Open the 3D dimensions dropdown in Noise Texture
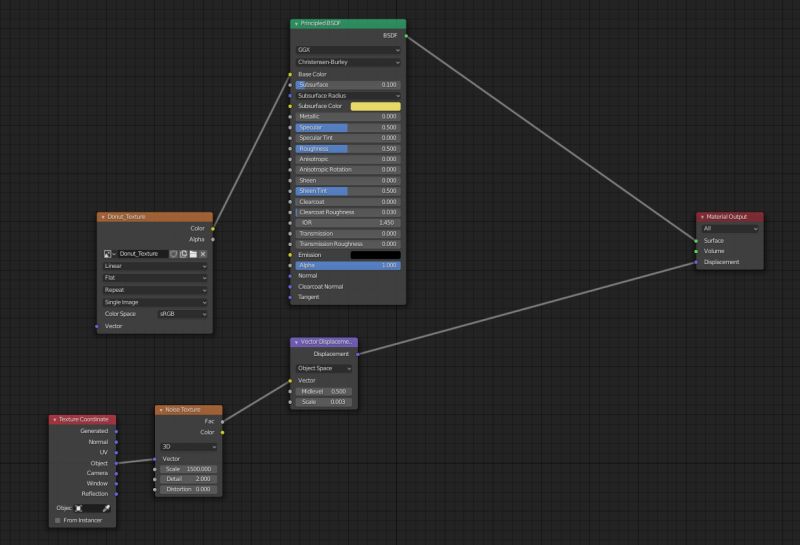 click(189, 447)
